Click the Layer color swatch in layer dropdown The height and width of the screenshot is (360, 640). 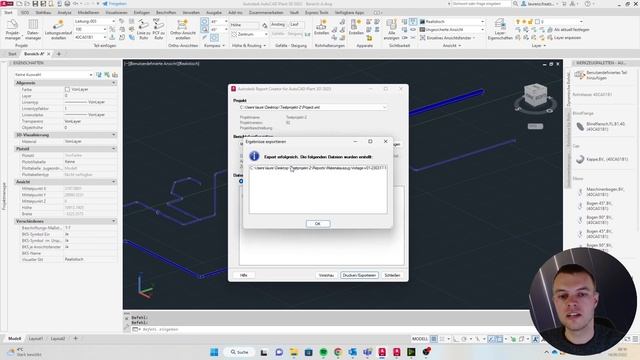[537, 21]
